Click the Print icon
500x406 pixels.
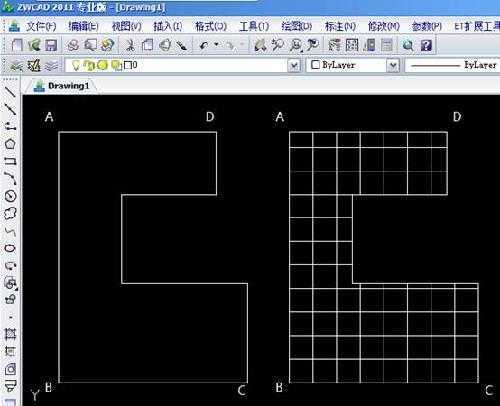click(x=73, y=45)
